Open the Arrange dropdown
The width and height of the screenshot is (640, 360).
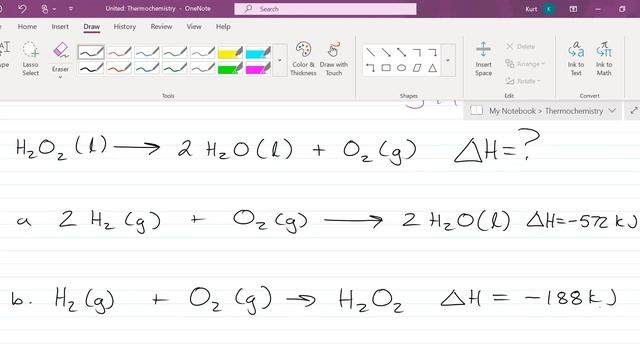(x=525, y=64)
